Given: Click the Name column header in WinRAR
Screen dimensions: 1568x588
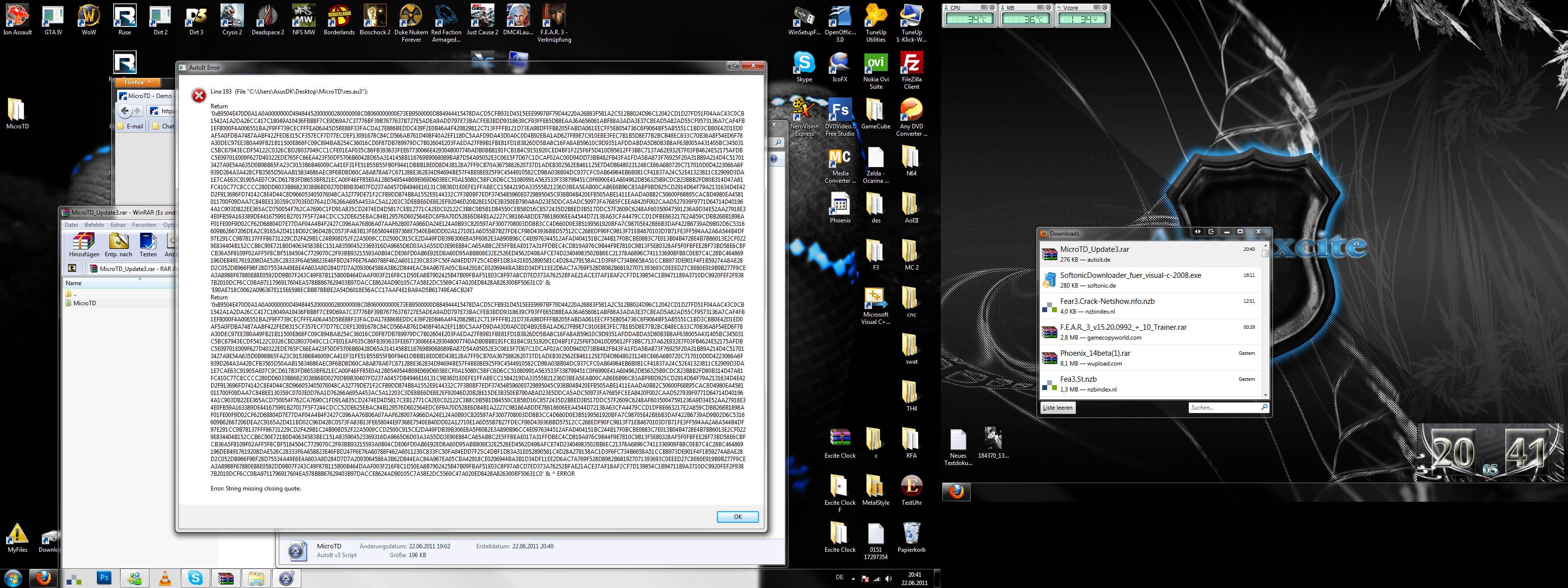Looking at the screenshot, I should pos(73,283).
